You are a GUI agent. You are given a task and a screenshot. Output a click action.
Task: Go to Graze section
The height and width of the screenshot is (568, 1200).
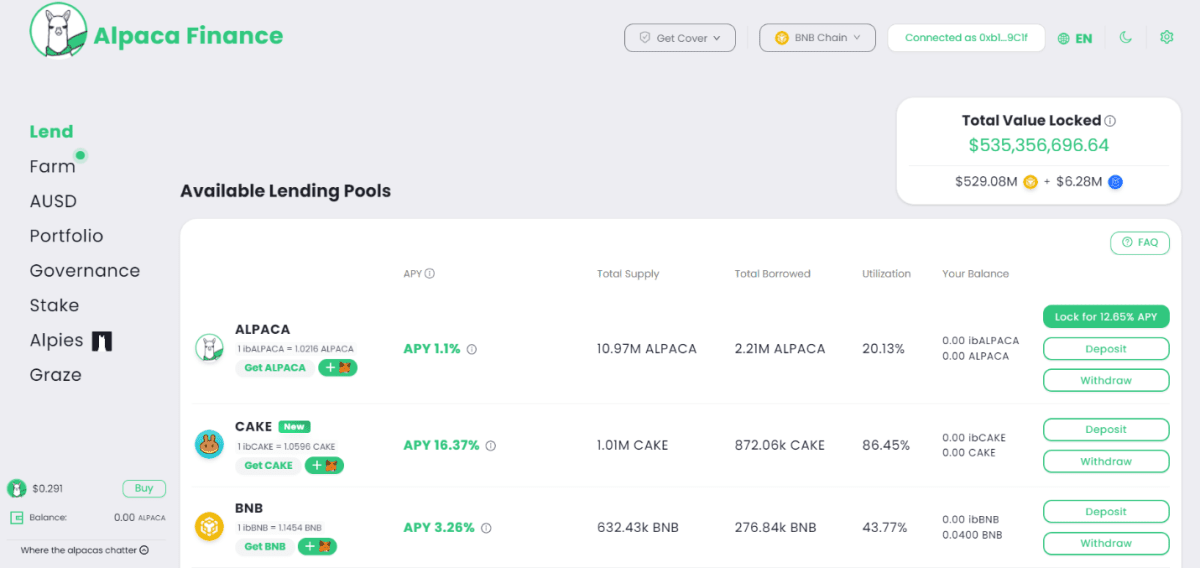[55, 375]
